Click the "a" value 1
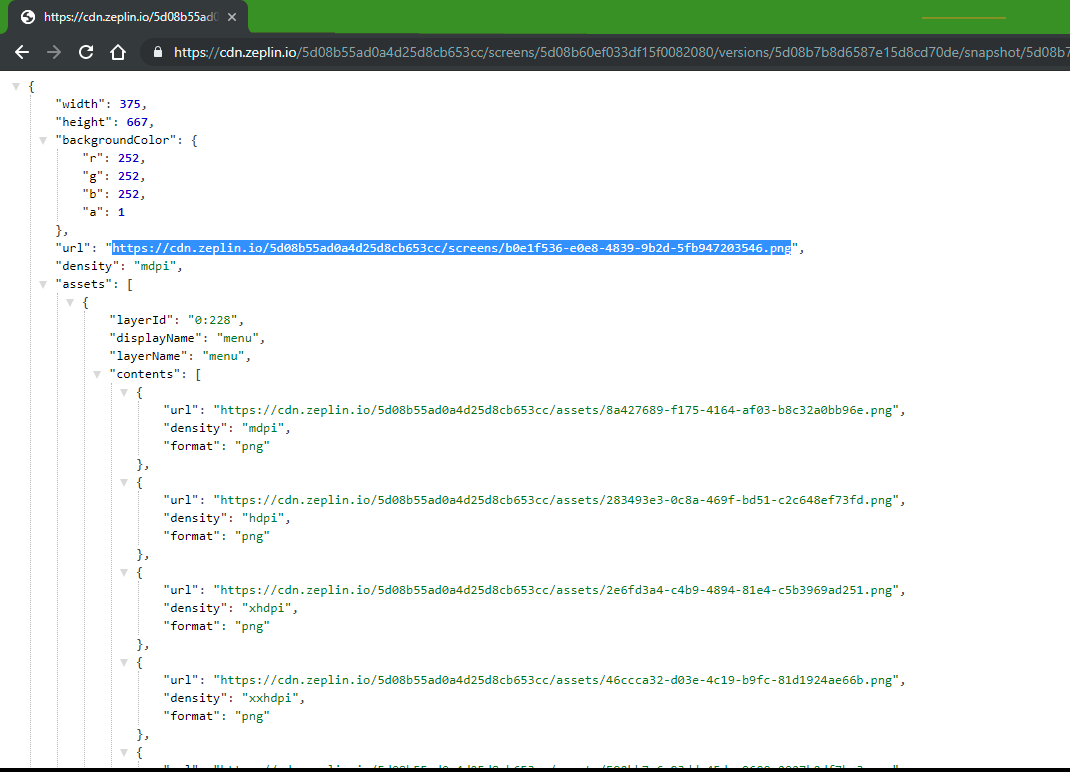1070x772 pixels. [121, 212]
